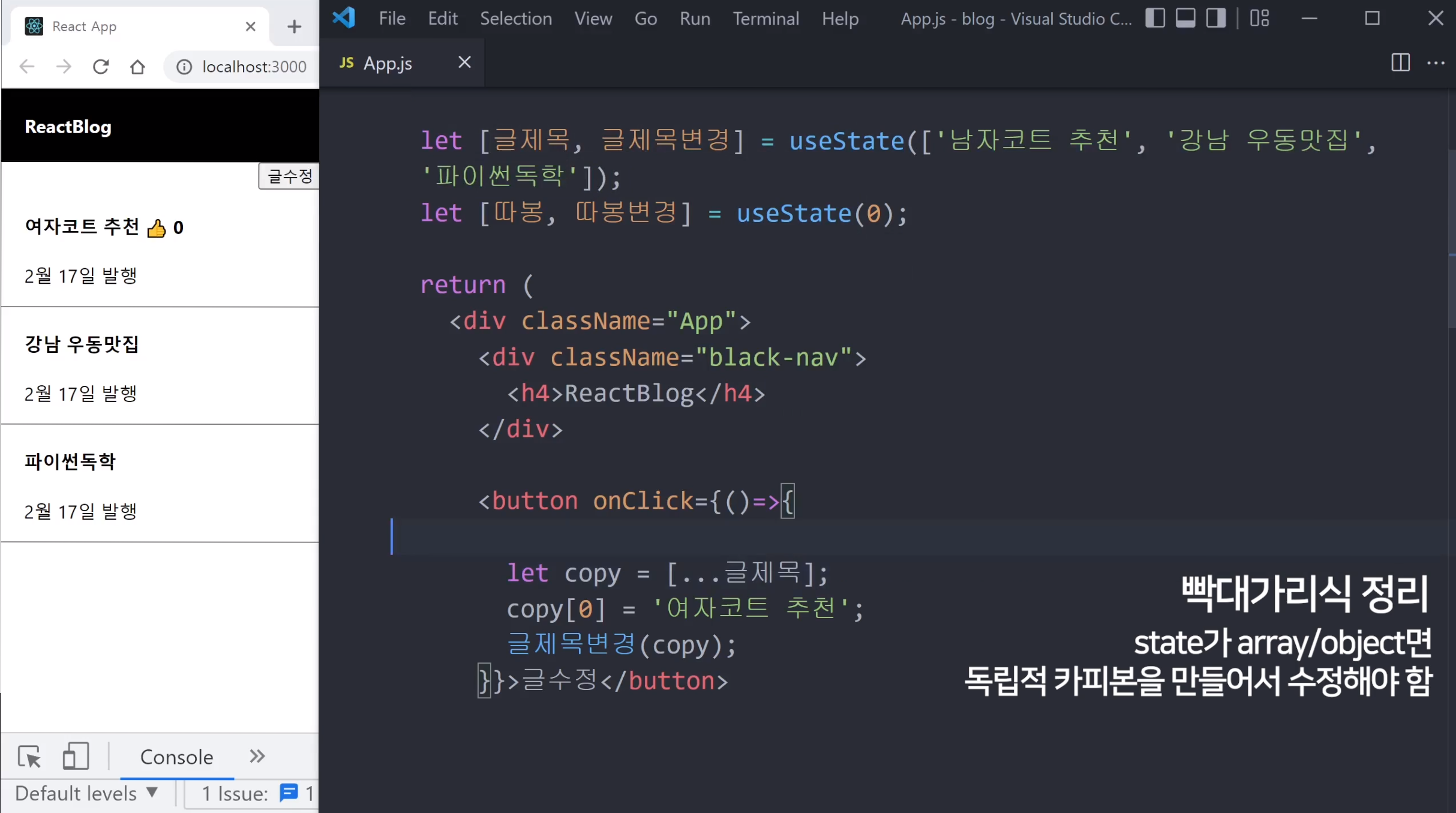Click the Split Editor Right icon
Image resolution: width=1456 pixels, height=813 pixels.
[x=1400, y=62]
